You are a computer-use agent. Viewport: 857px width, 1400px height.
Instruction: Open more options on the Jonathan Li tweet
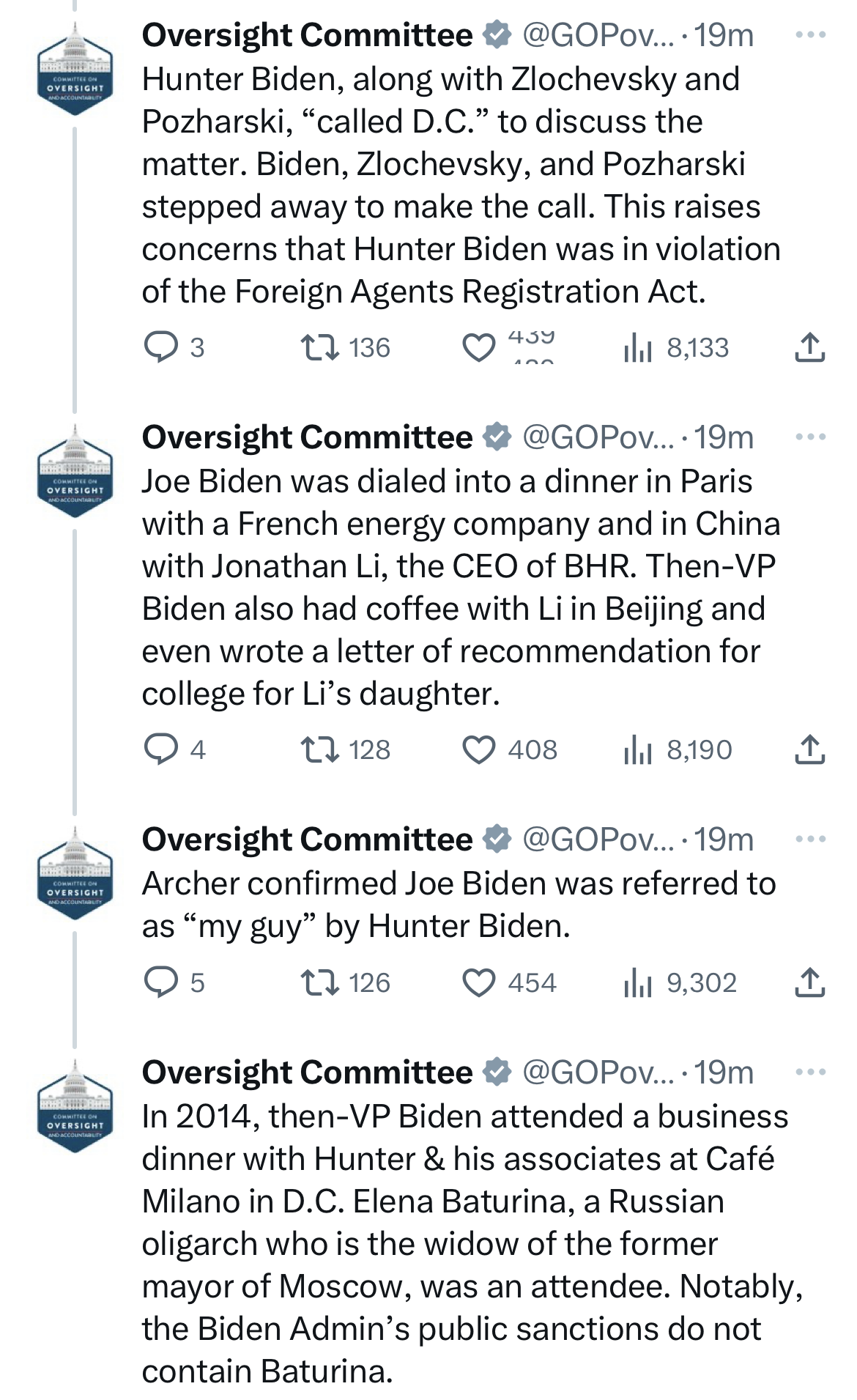pos(811,437)
